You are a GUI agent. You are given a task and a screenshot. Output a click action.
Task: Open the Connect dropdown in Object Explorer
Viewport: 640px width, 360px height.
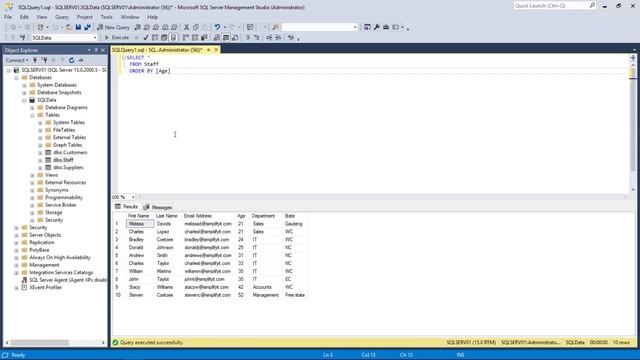(17, 60)
